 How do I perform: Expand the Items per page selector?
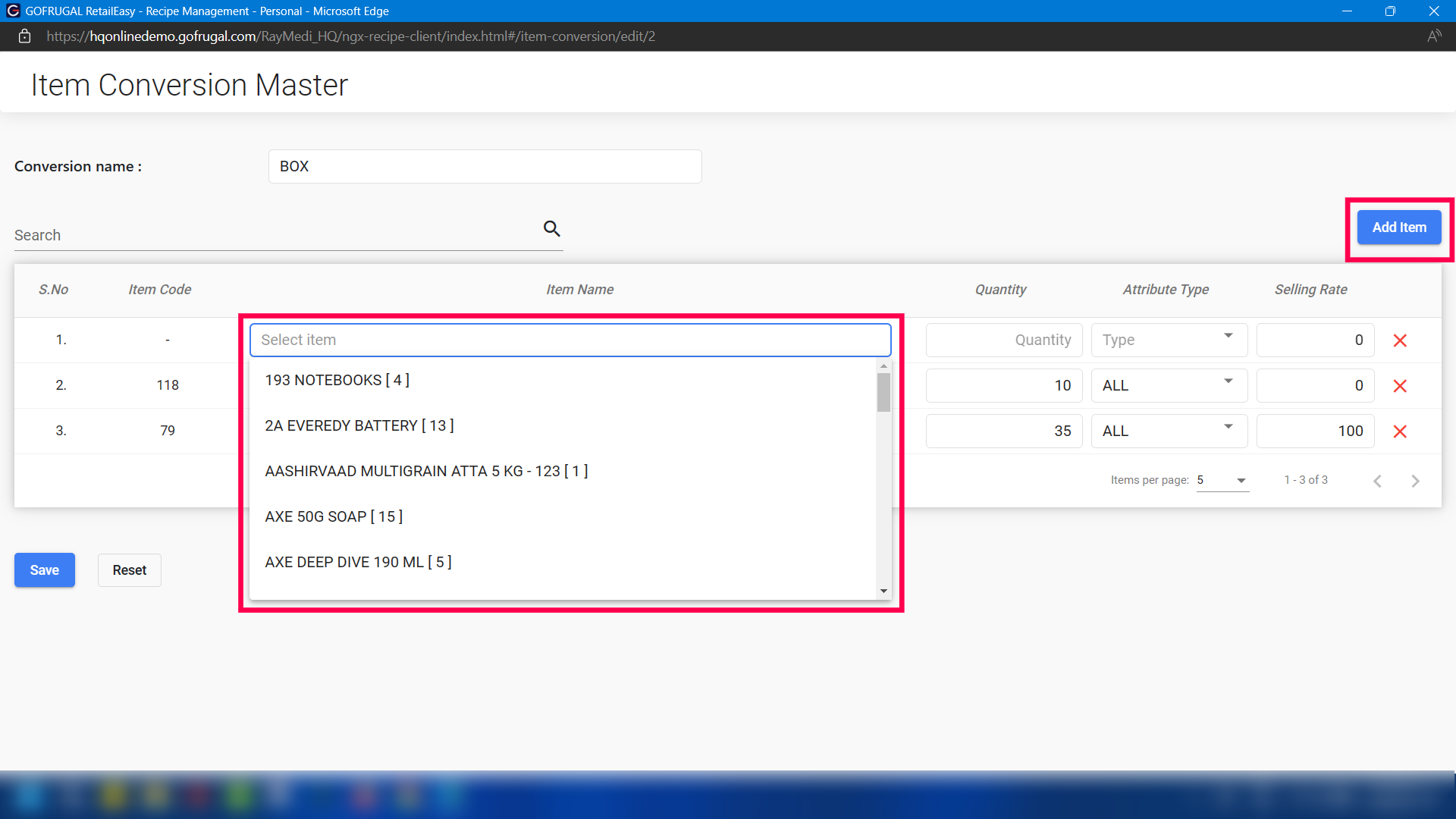(1222, 480)
